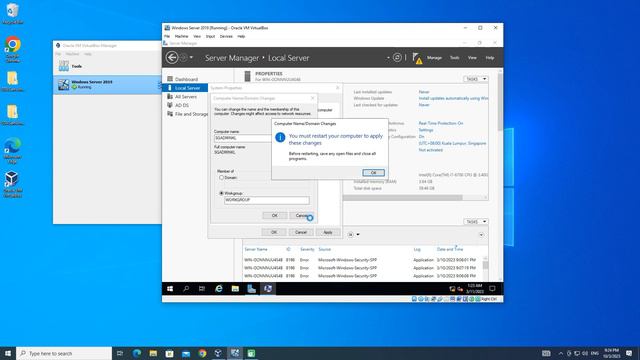Open the events filter criteria dropdown

(358, 235)
